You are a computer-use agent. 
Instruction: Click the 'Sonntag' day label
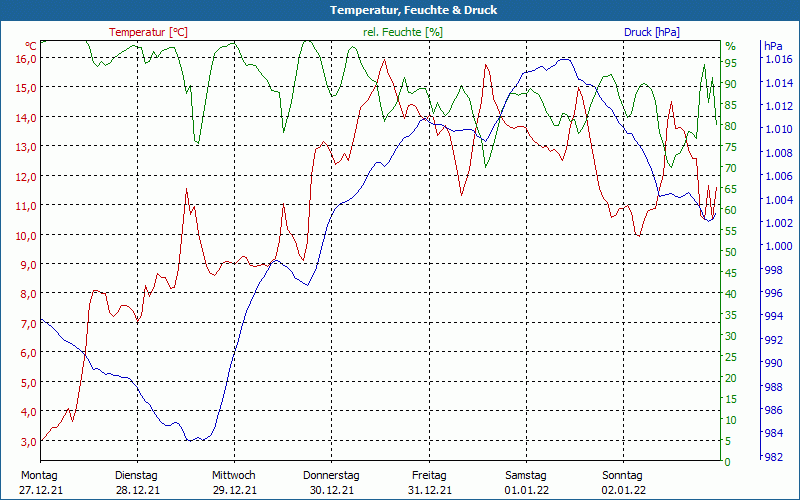pos(622,475)
